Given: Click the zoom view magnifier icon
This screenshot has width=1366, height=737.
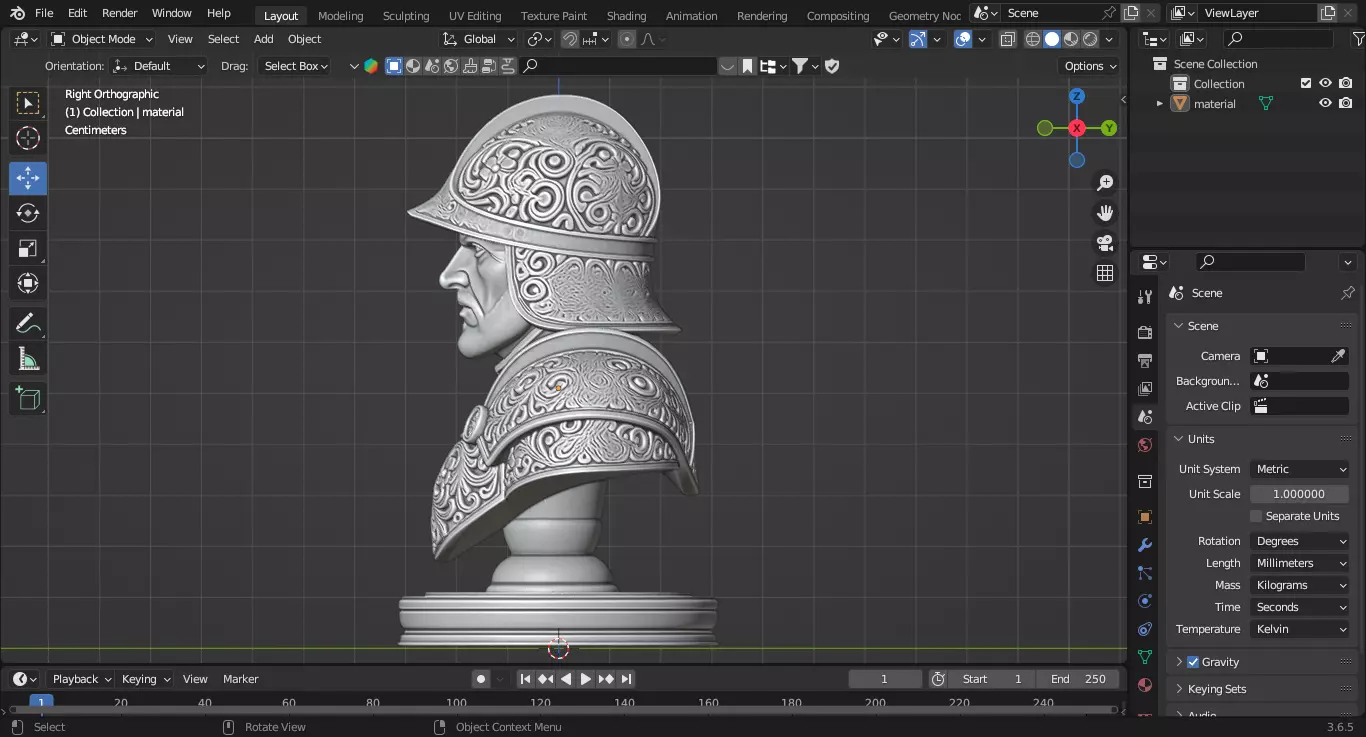Looking at the screenshot, I should (1105, 183).
